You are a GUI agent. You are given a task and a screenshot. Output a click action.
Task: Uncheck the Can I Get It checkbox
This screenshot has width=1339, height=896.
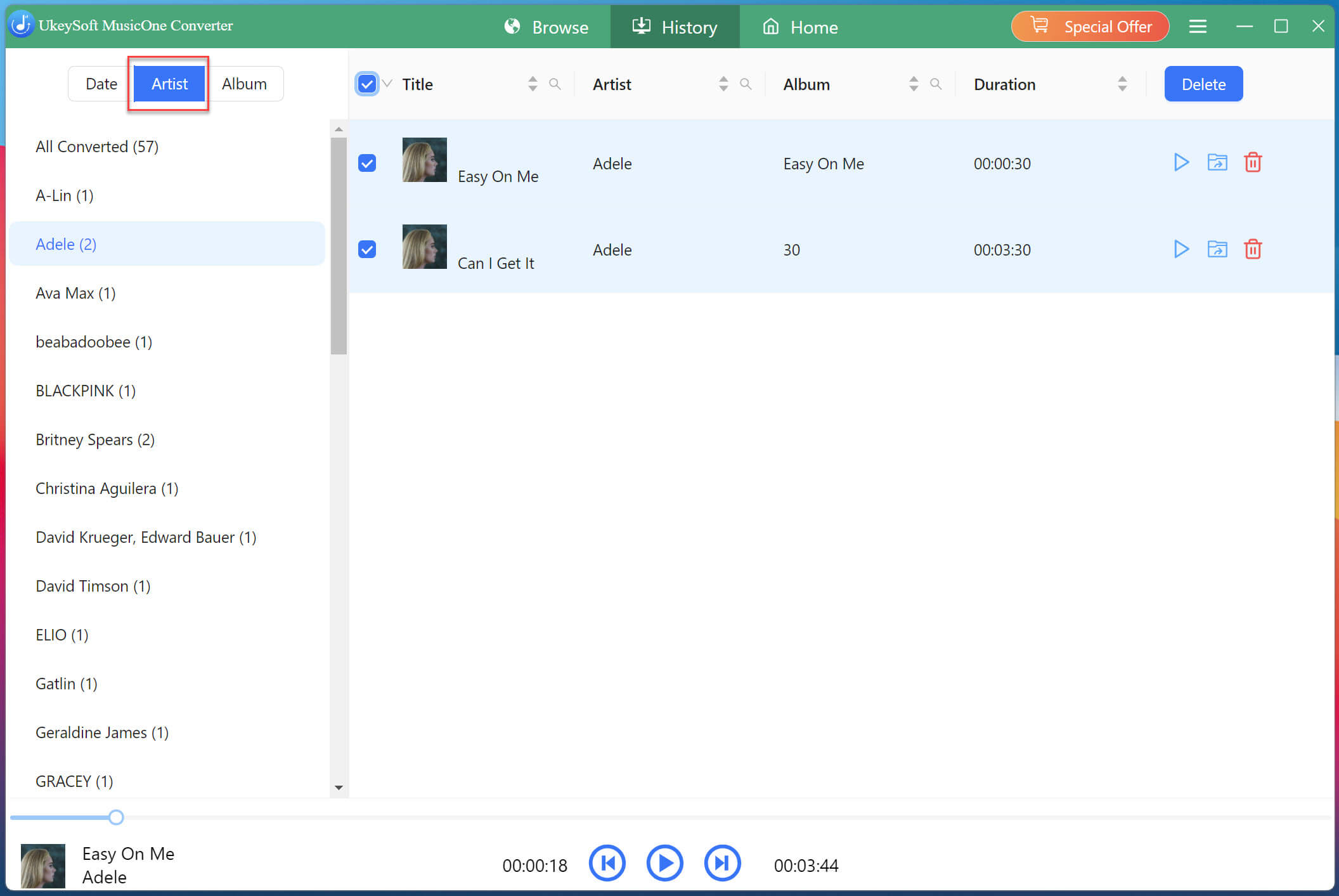tap(367, 249)
